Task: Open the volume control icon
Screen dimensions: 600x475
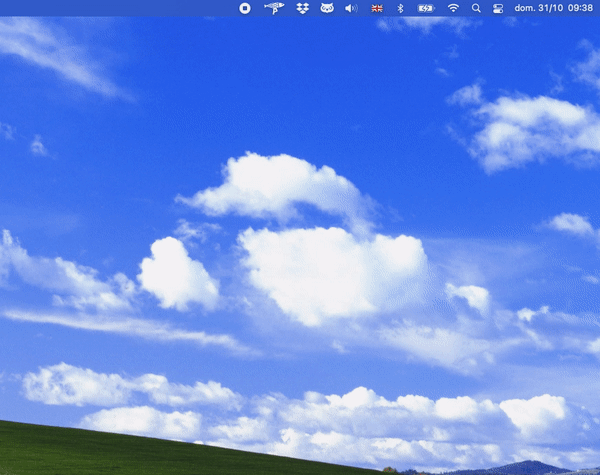Action: [x=351, y=8]
